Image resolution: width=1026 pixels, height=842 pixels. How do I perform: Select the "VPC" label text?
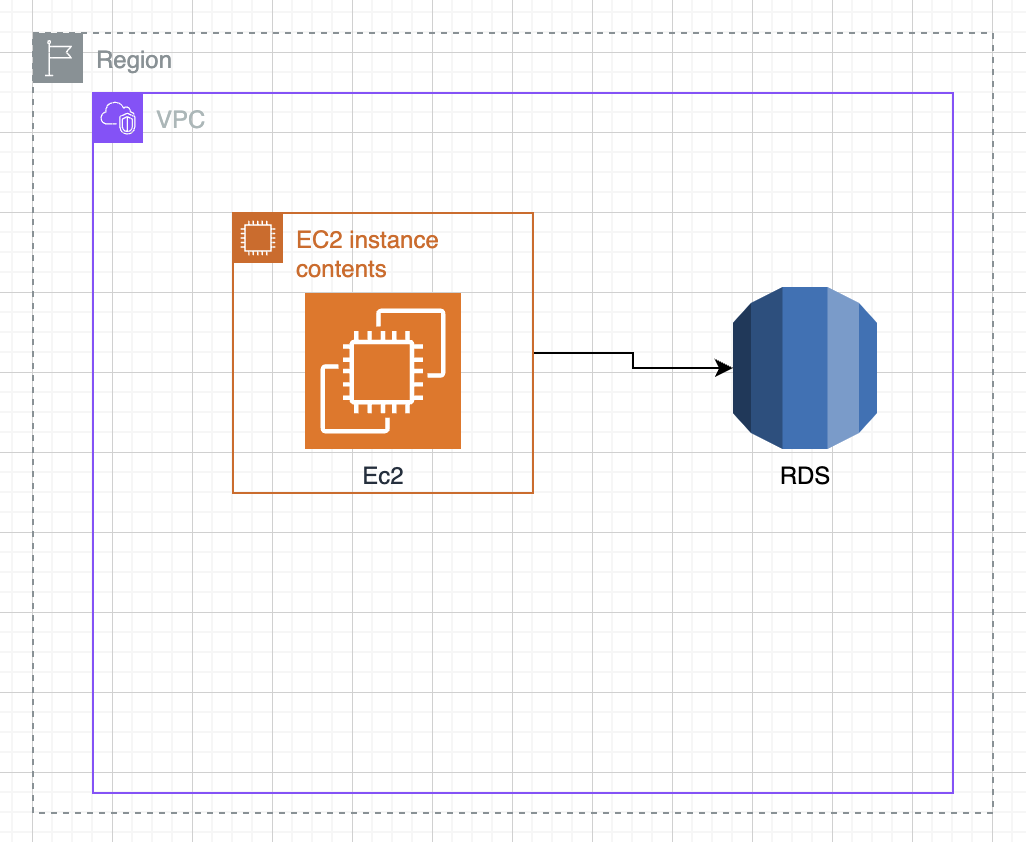point(181,120)
